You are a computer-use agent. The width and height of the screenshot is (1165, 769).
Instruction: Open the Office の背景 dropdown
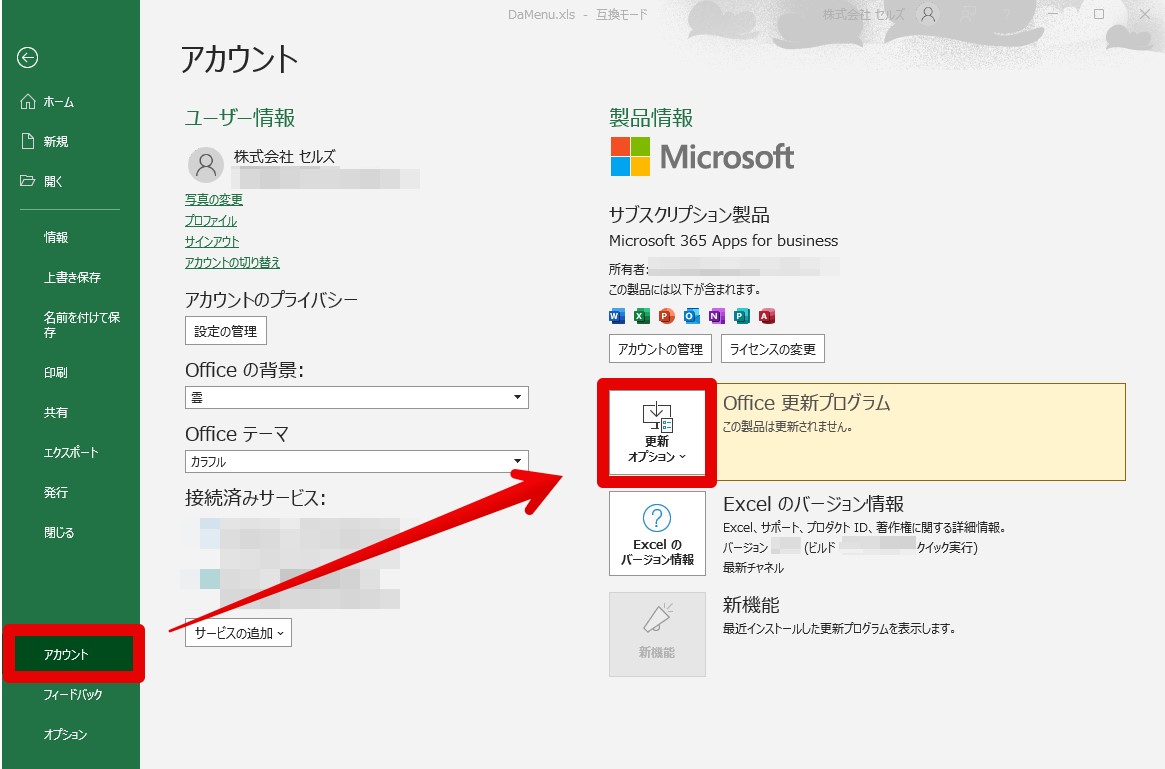pyautogui.click(x=357, y=398)
